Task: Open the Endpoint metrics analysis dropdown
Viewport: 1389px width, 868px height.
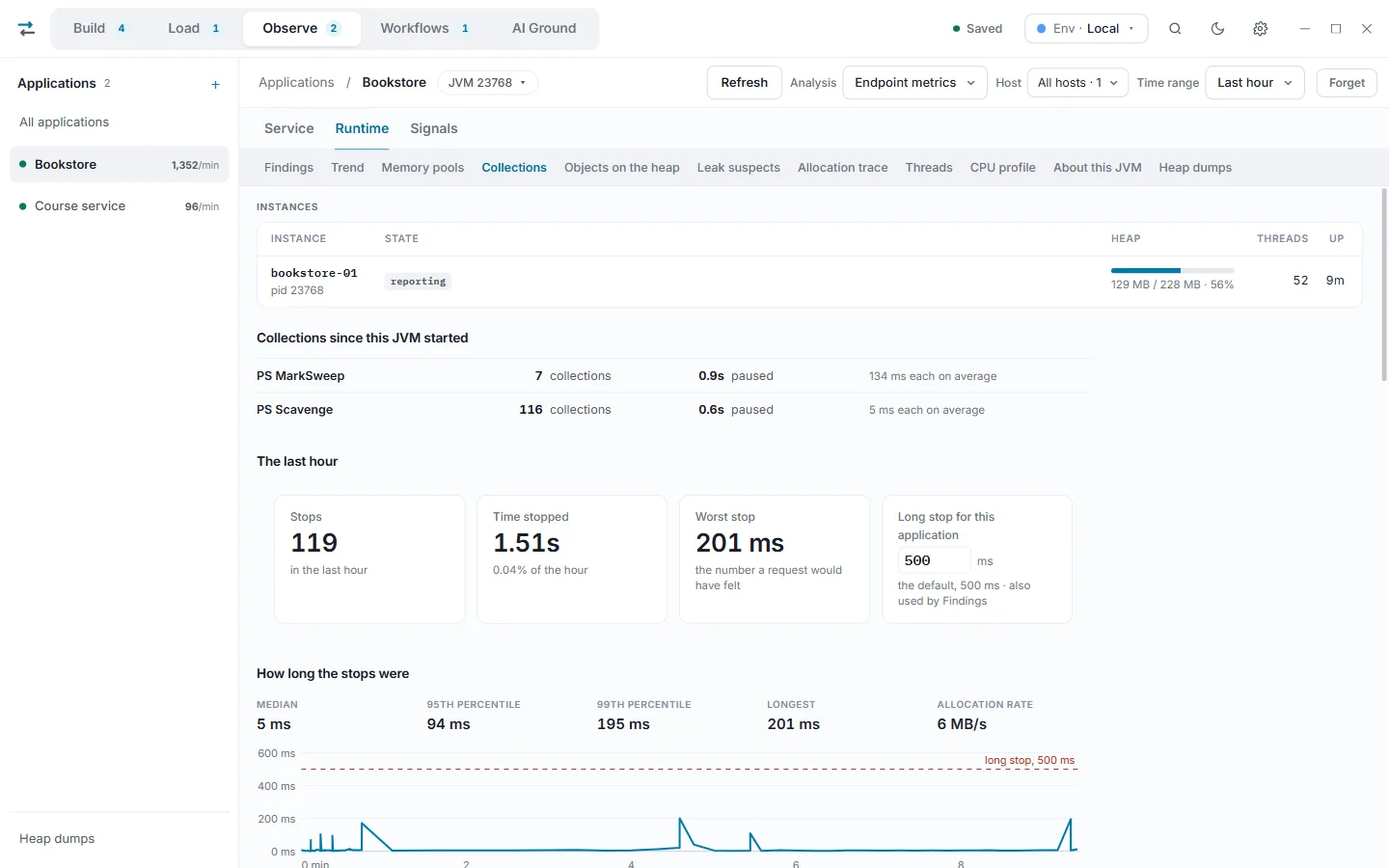Action: pyautogui.click(x=914, y=83)
